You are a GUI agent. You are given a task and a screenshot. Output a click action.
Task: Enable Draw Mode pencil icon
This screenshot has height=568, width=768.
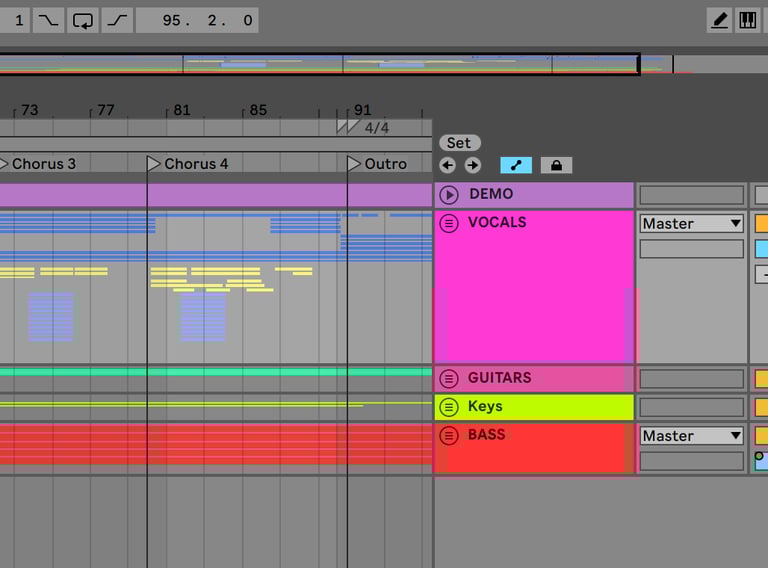[719, 20]
